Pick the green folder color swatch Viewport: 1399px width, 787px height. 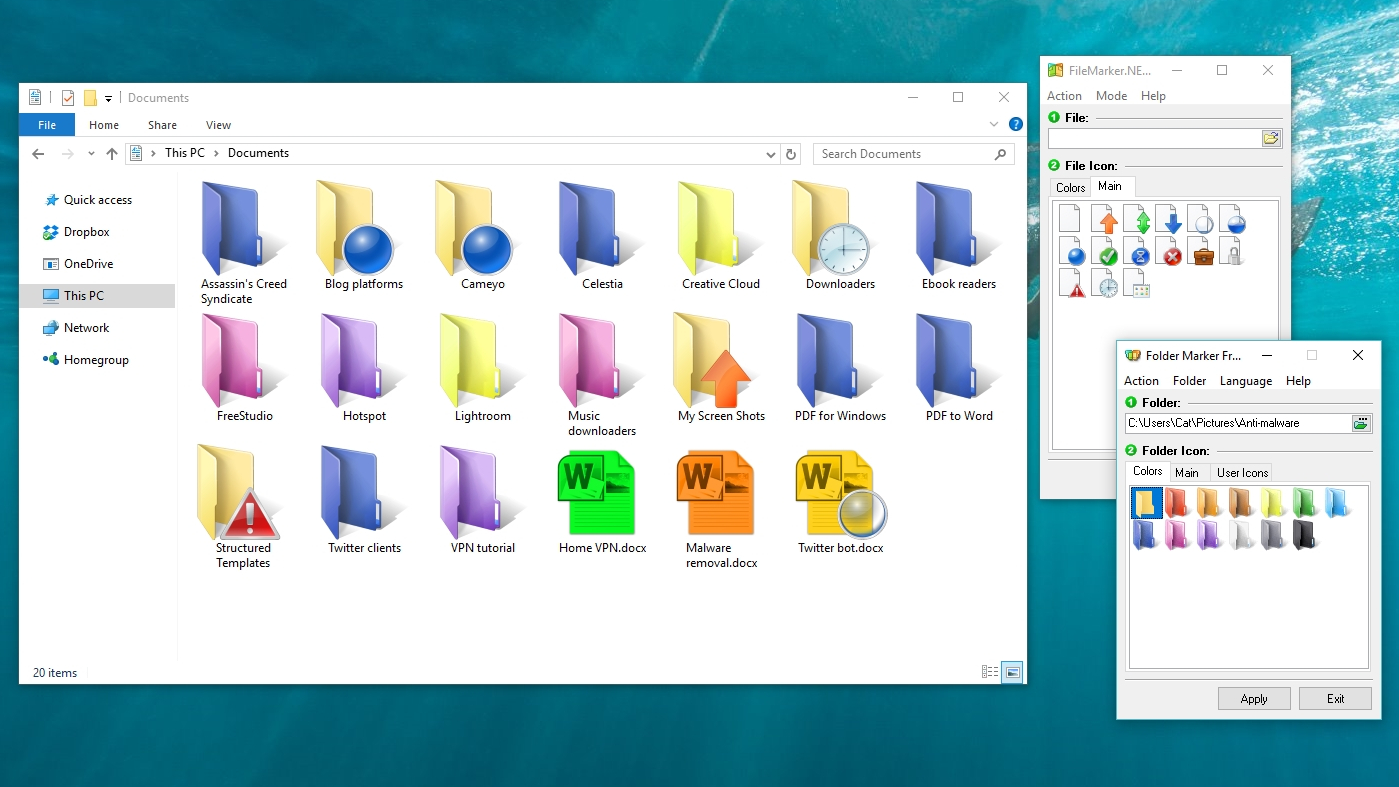click(1303, 503)
